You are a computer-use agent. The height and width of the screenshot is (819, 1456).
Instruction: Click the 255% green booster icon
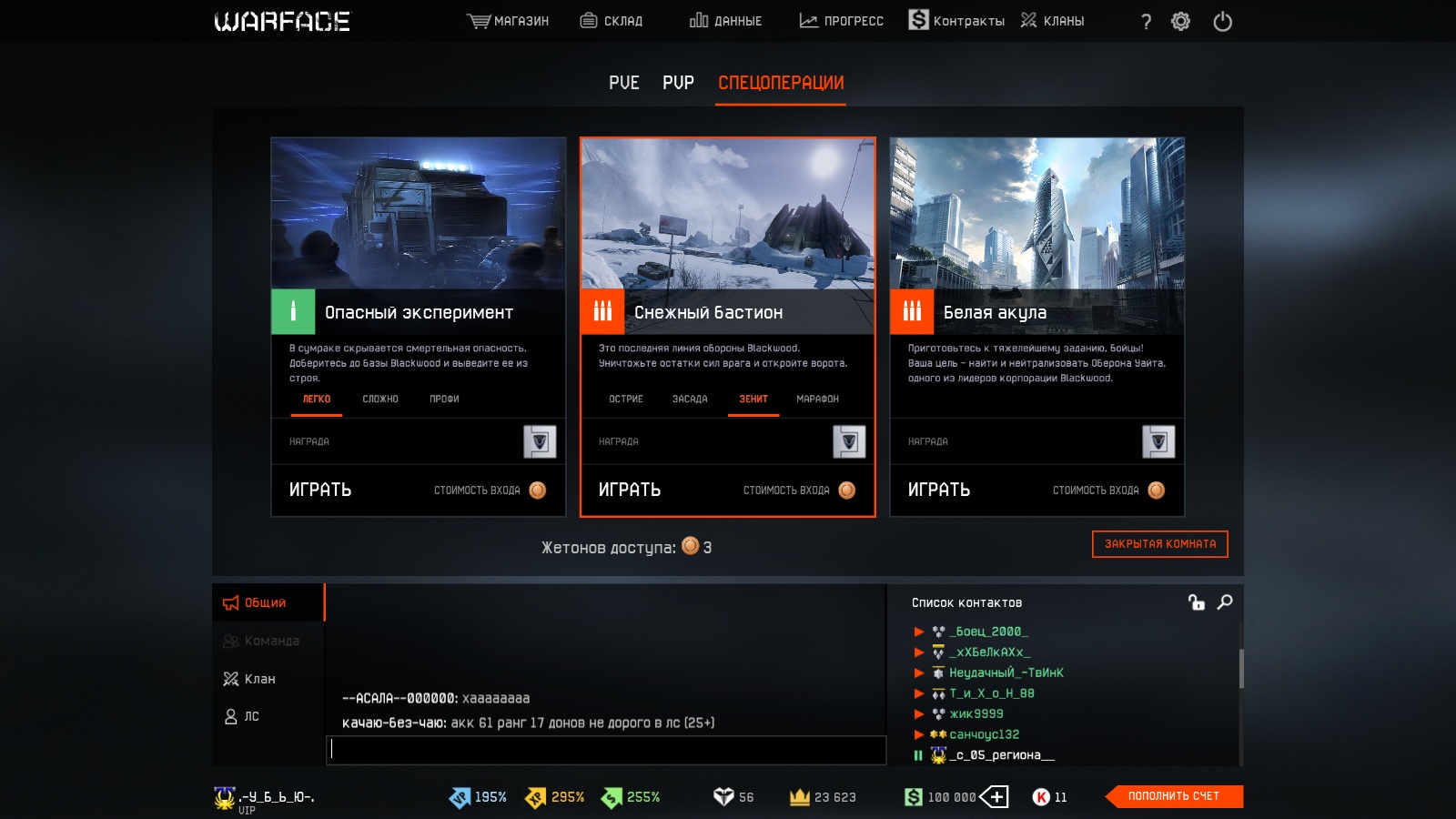612,797
